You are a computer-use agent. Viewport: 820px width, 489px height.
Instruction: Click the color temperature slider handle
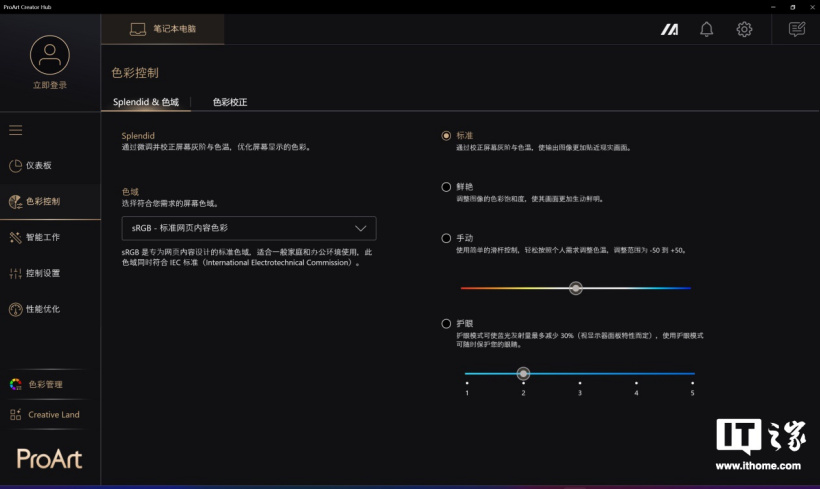coord(575,288)
